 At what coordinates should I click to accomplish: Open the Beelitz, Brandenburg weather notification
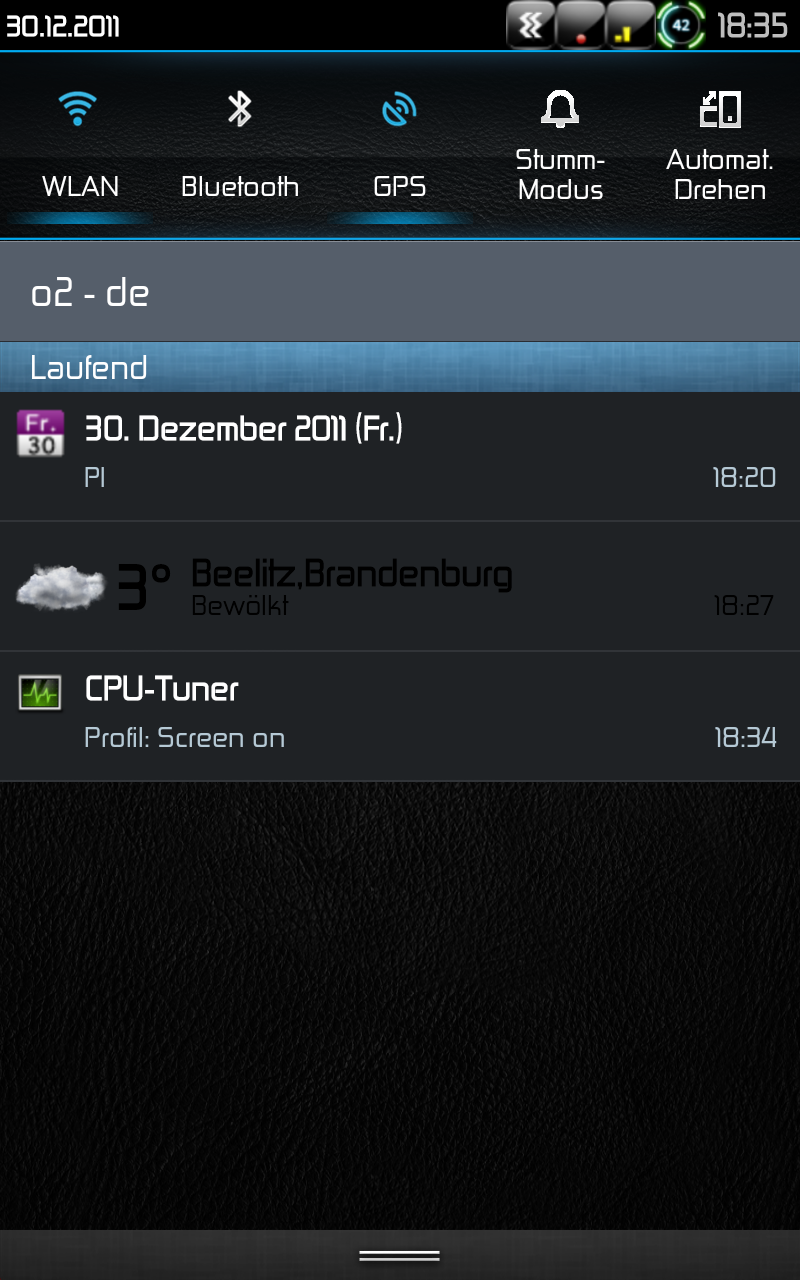point(400,586)
